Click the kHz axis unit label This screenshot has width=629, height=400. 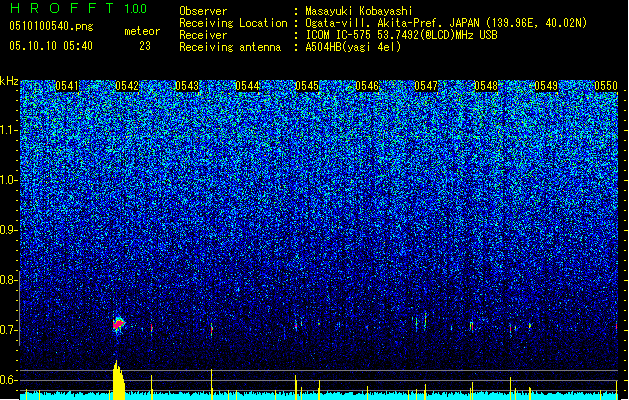tap(9, 81)
